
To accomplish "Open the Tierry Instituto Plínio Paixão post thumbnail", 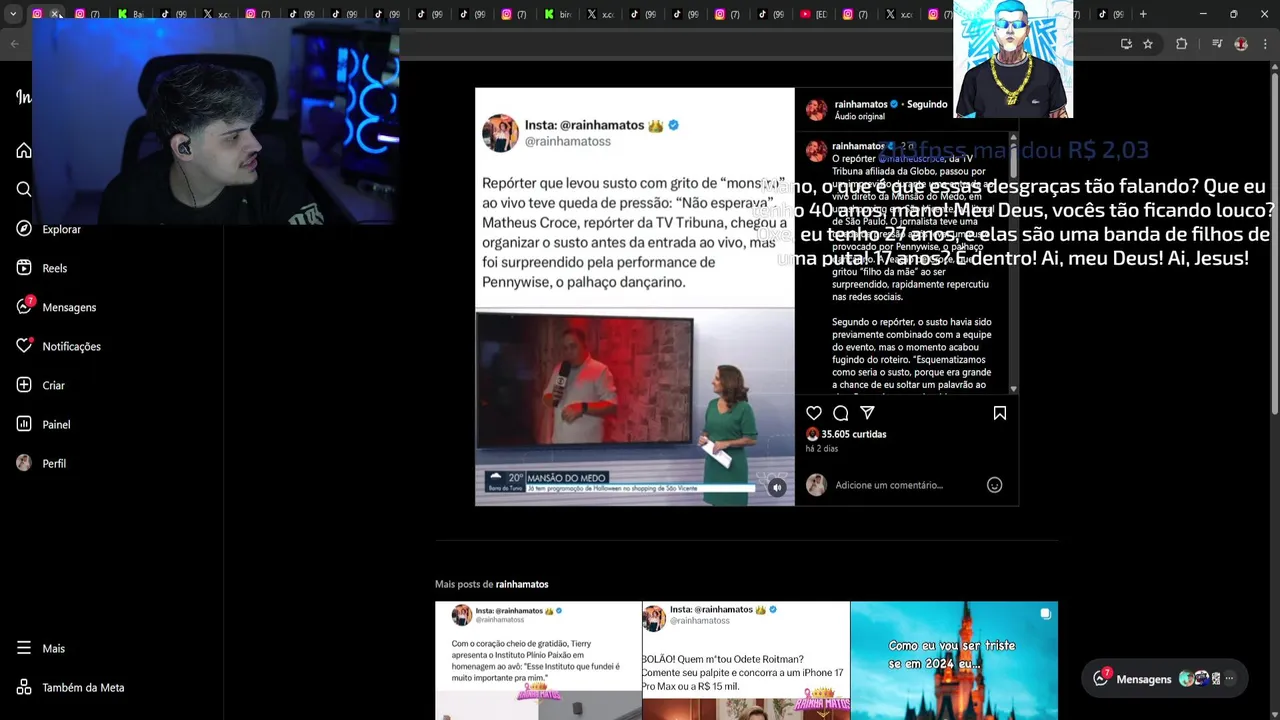I will tap(538, 660).
